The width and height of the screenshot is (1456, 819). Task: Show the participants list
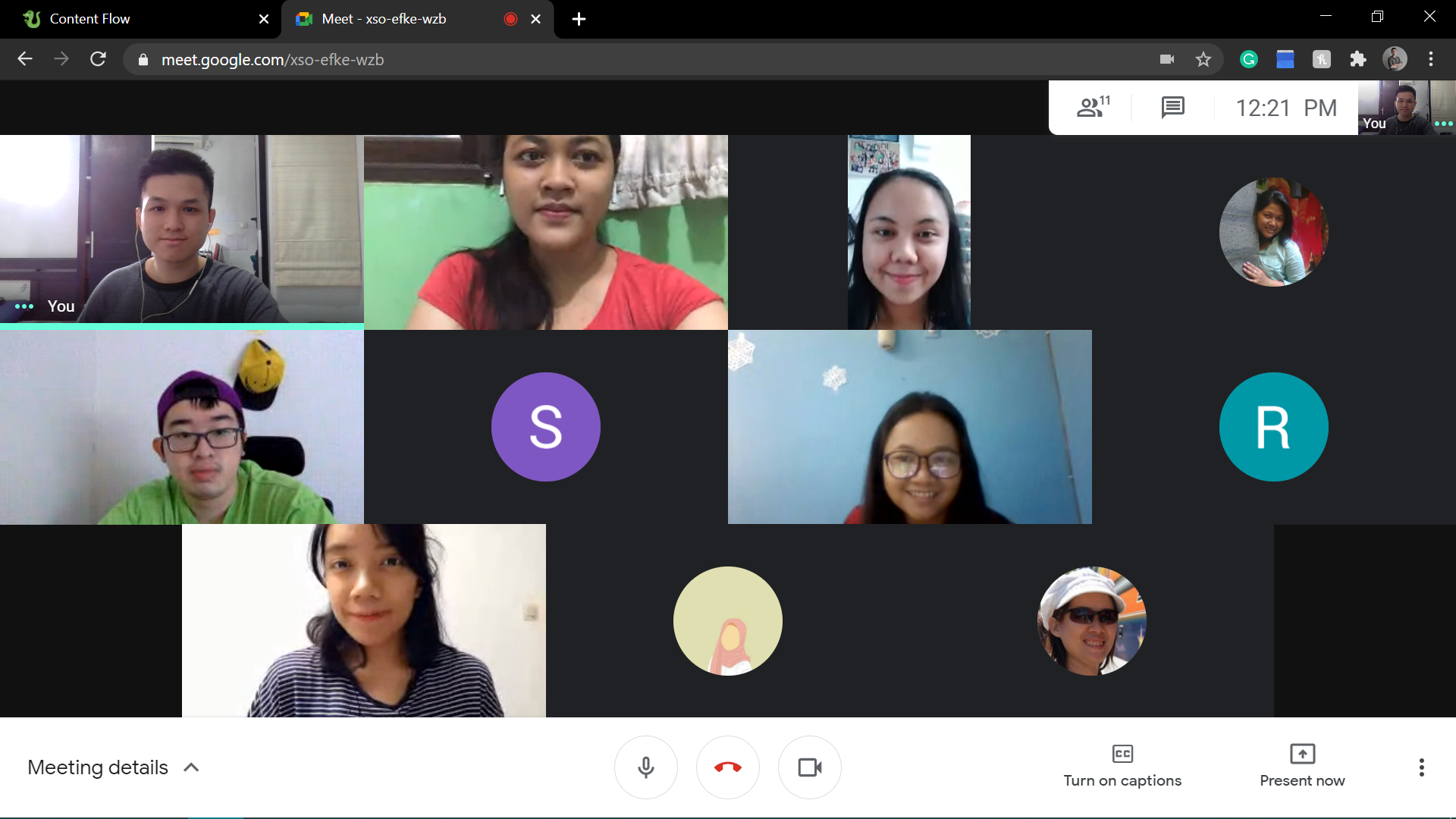(1094, 107)
